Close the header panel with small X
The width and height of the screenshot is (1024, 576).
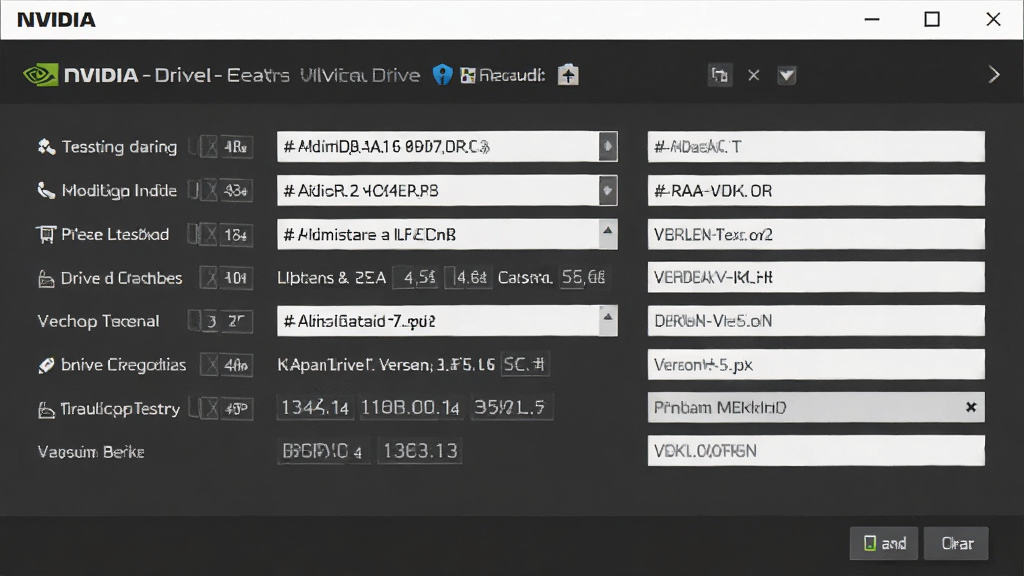pyautogui.click(x=754, y=75)
